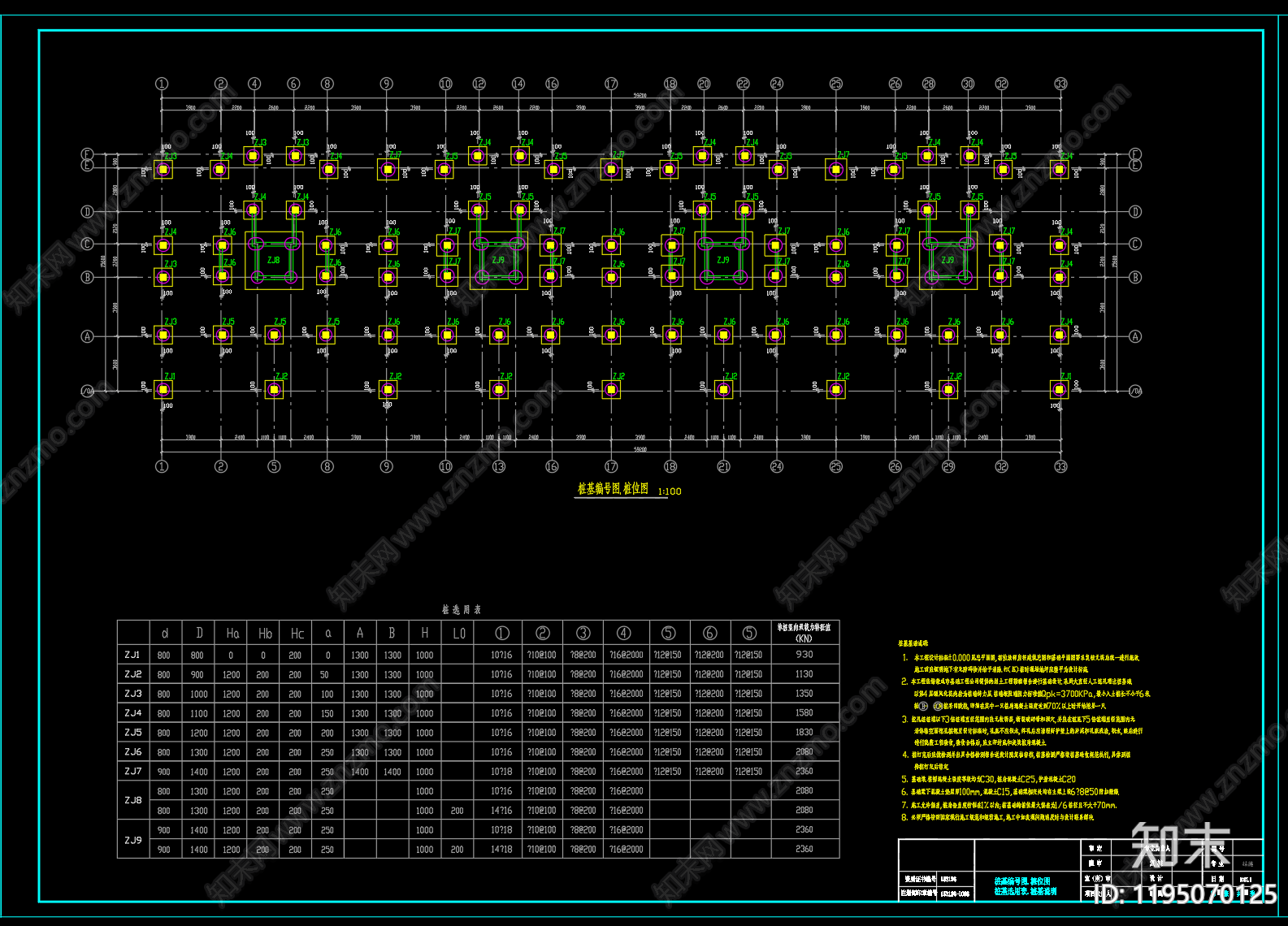
Task: Click the 1830 capacity value in row ZJ5
Action: click(804, 733)
